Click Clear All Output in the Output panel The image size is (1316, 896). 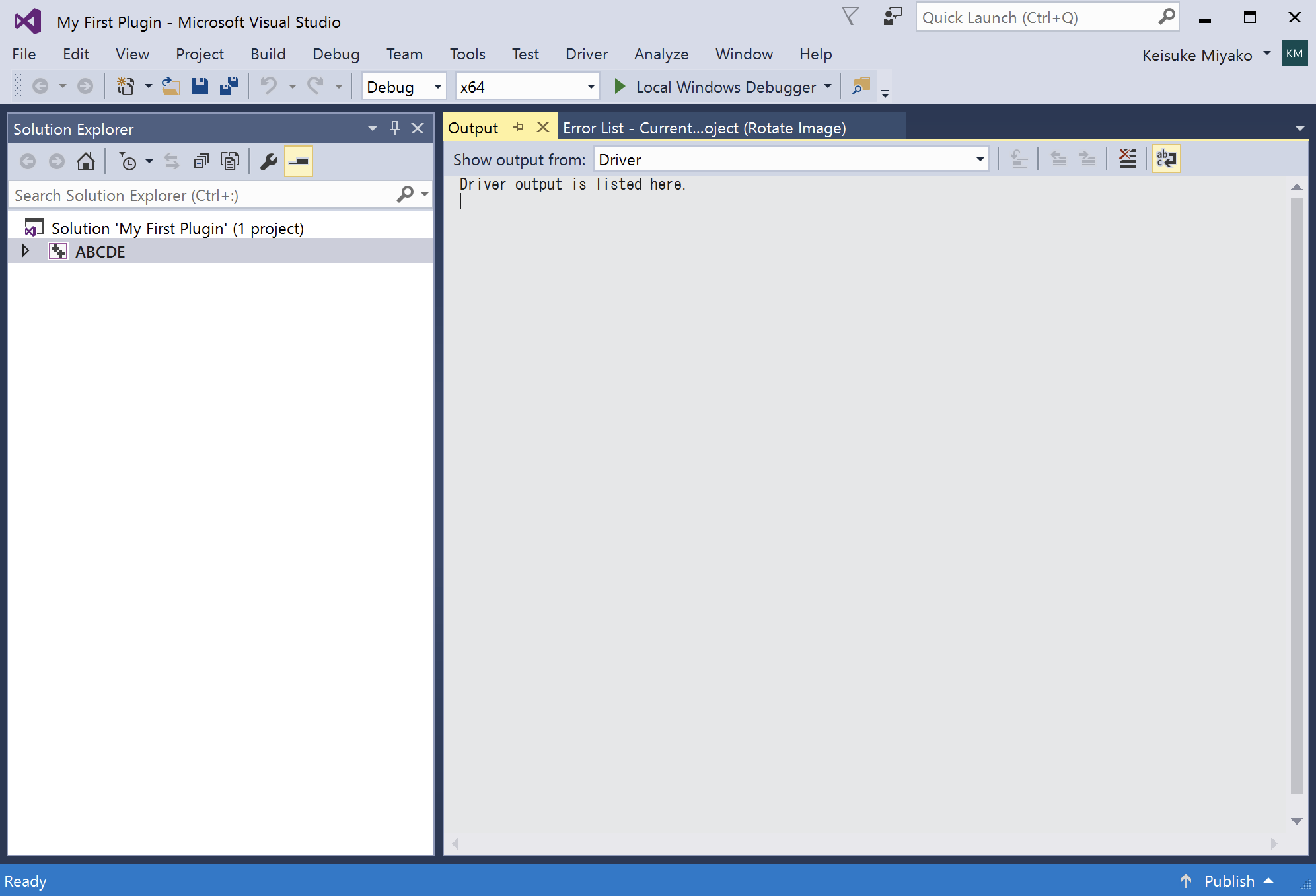(x=1128, y=159)
